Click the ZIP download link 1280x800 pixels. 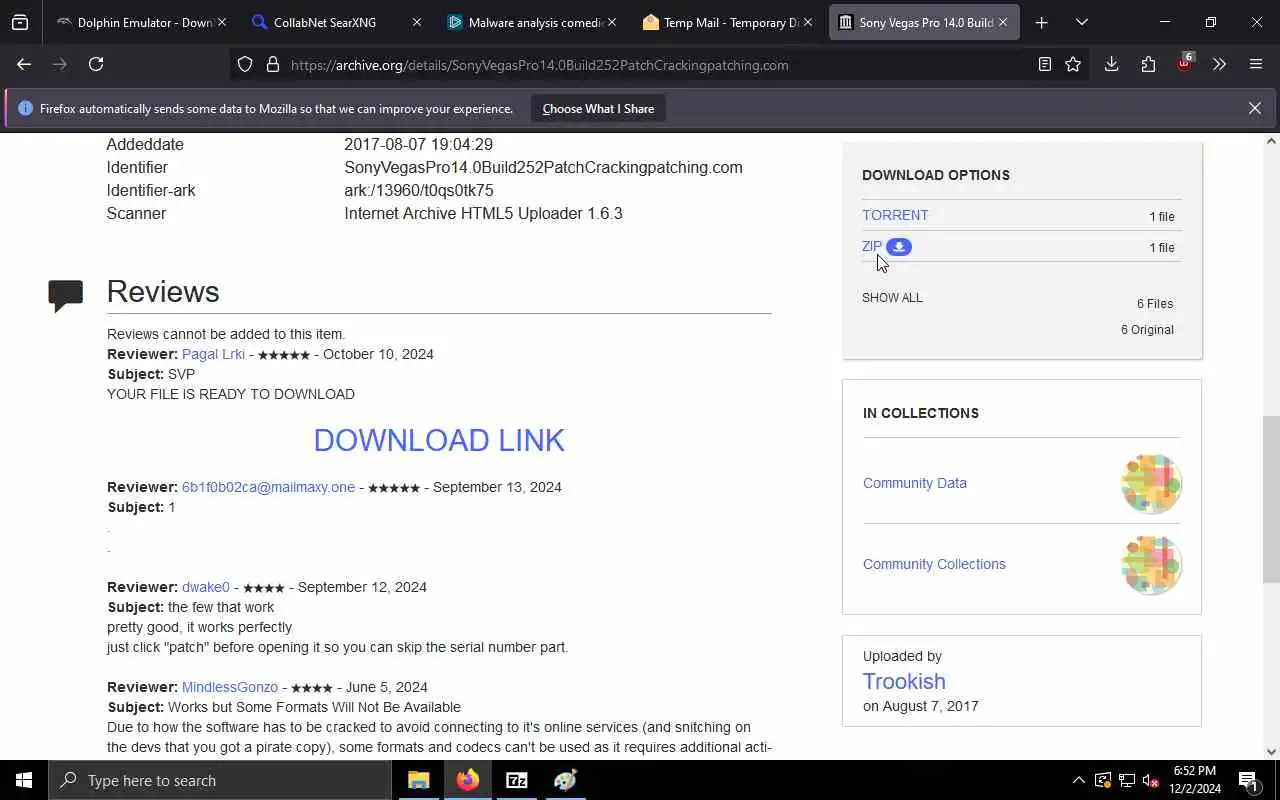872,246
